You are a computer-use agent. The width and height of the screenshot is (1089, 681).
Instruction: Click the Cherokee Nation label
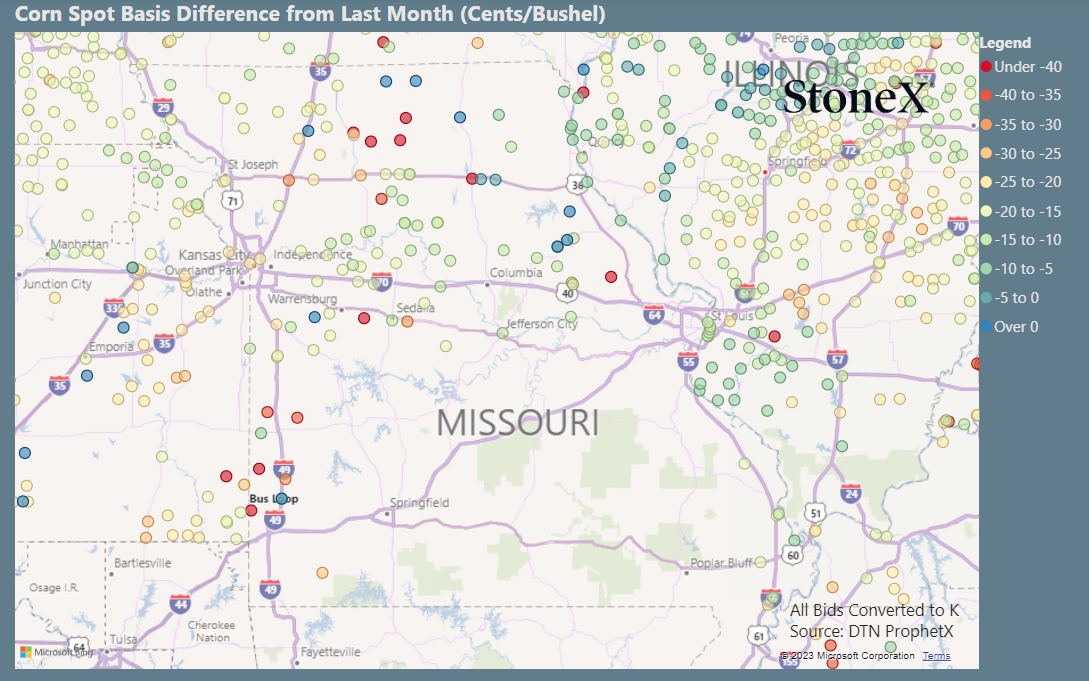[x=212, y=631]
